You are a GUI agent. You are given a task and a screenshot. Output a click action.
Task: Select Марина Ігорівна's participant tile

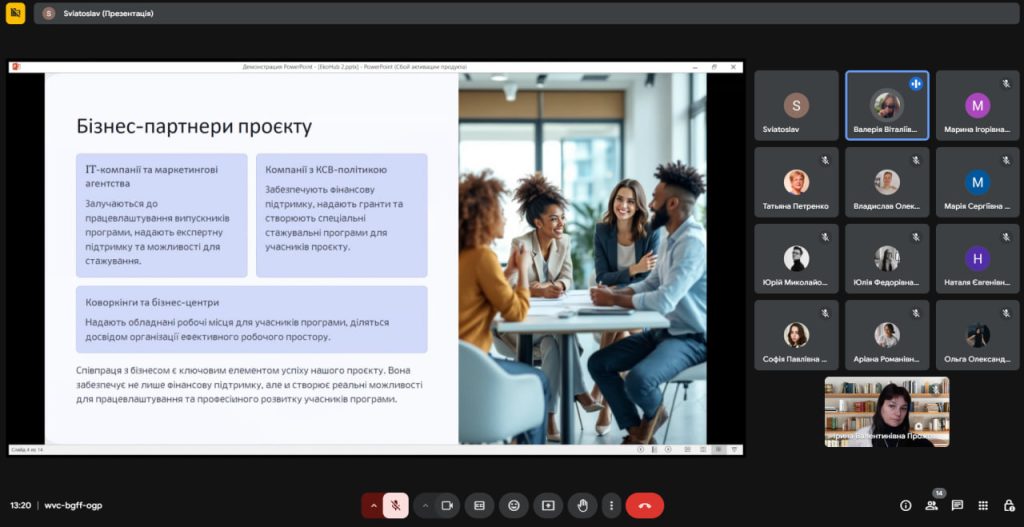pyautogui.click(x=977, y=105)
